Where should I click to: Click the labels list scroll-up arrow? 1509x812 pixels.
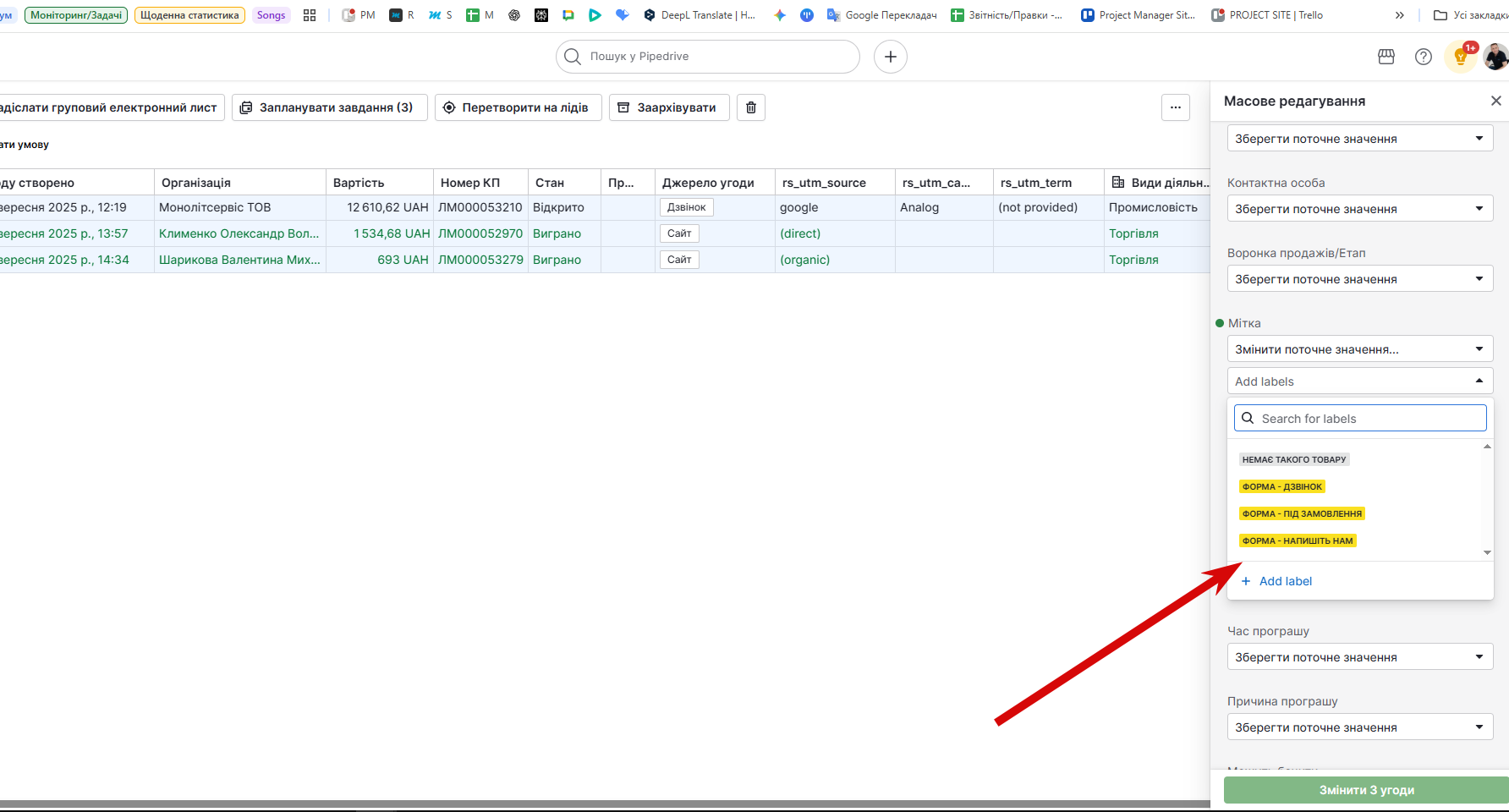[x=1487, y=447]
